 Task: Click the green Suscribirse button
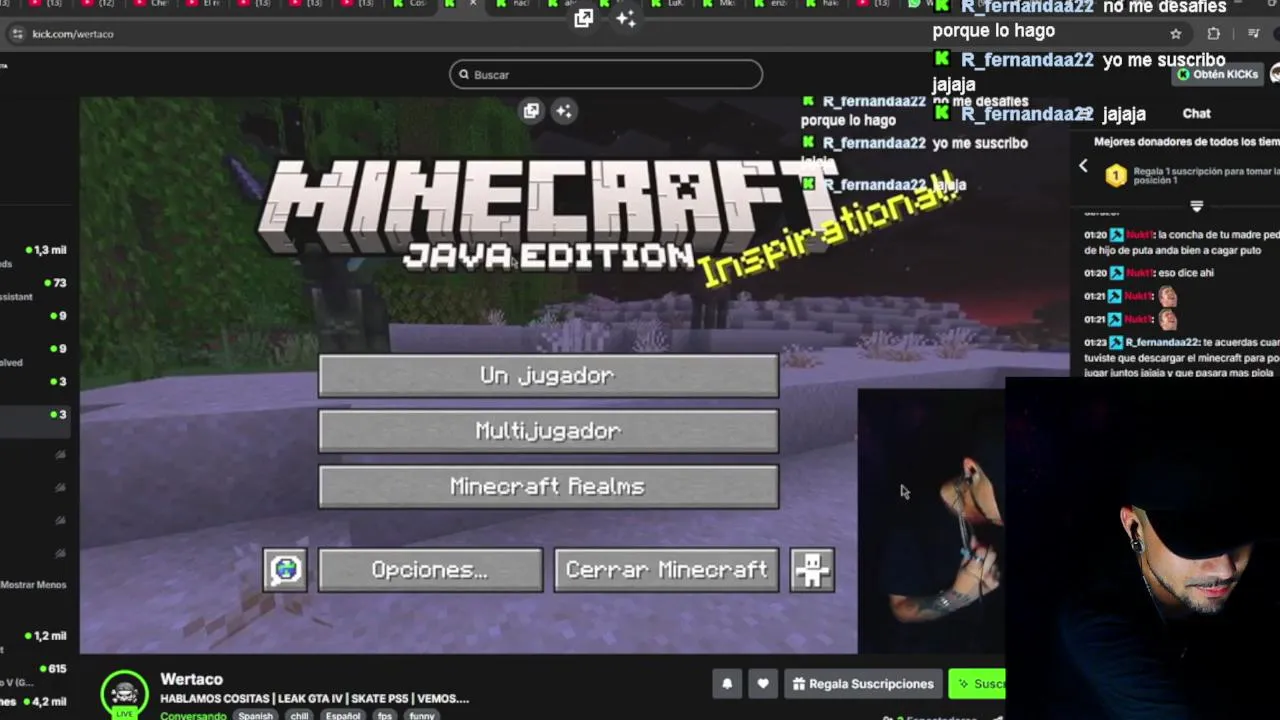click(x=977, y=684)
